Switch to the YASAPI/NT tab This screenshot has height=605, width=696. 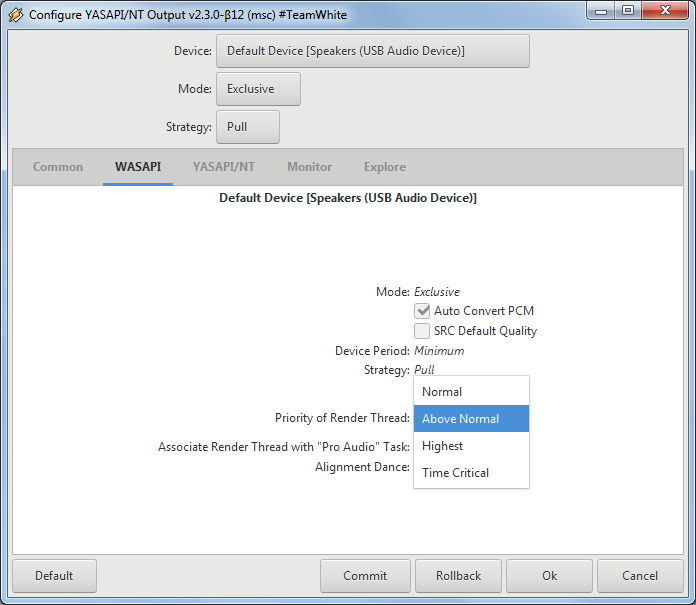click(x=223, y=167)
